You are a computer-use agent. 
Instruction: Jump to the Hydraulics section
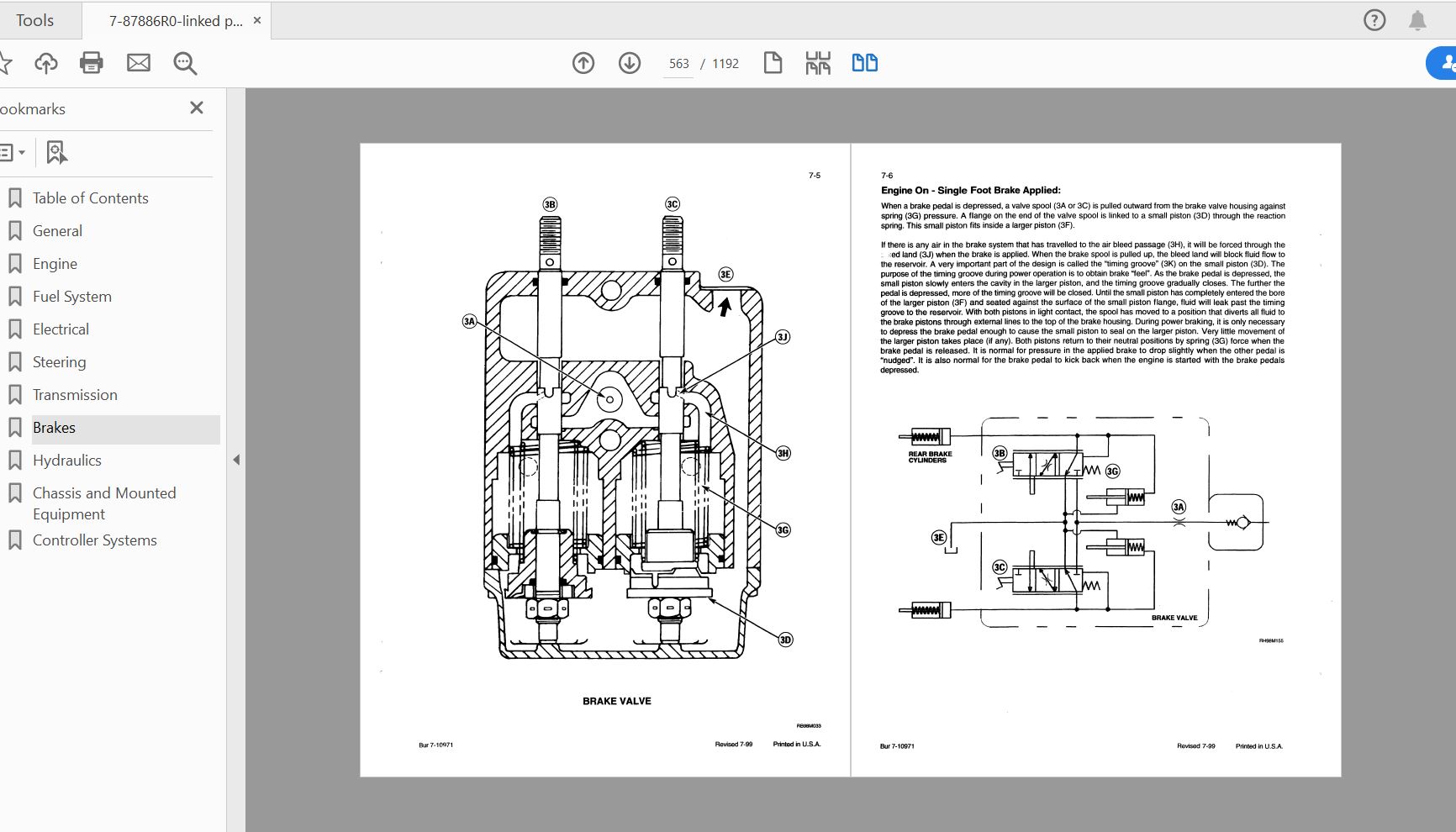[66, 460]
